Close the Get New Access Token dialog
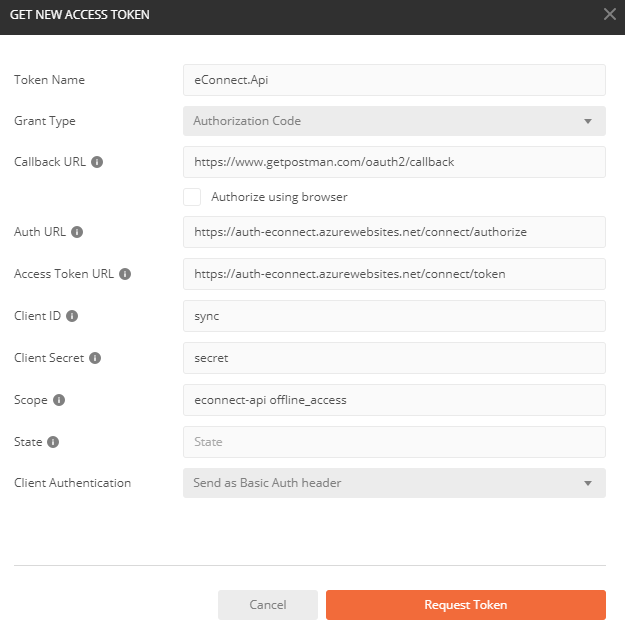This screenshot has width=625, height=629. (610, 14)
